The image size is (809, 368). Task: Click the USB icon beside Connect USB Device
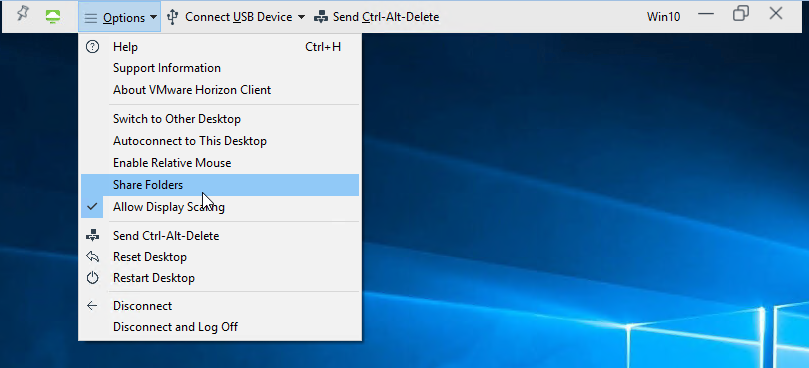coord(172,17)
